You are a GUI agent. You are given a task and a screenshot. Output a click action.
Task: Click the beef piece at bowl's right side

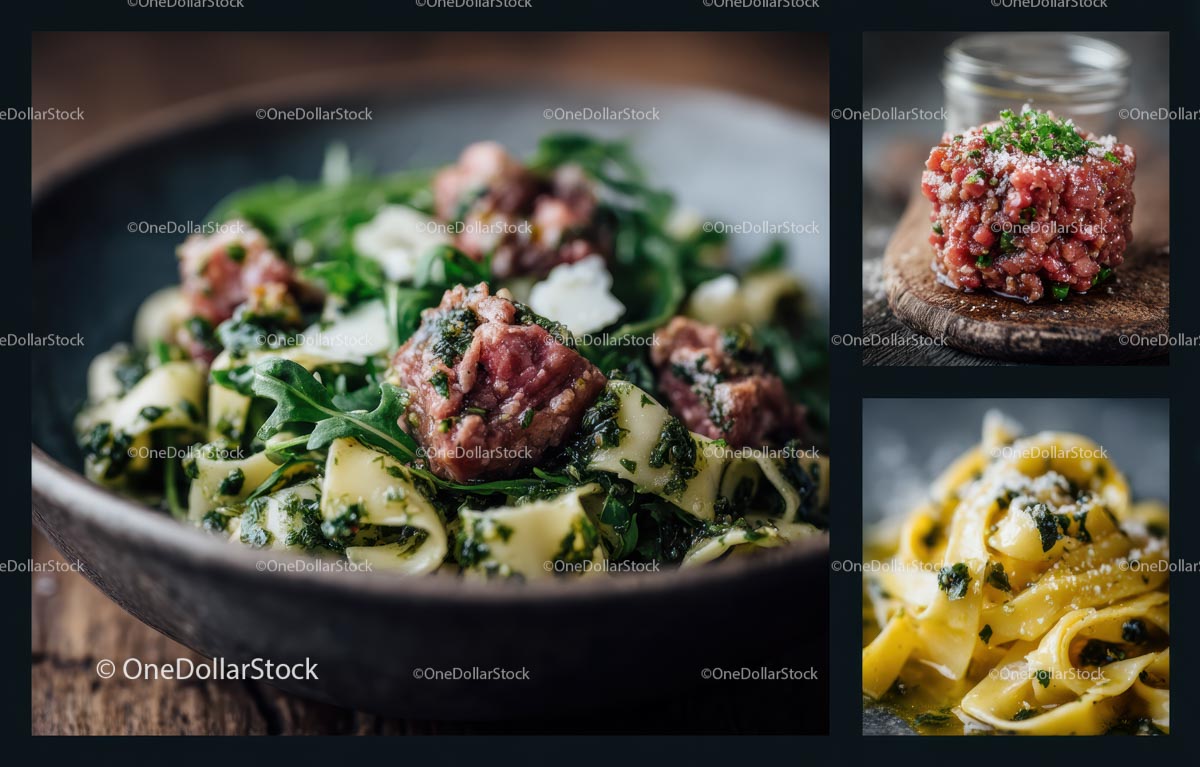pyautogui.click(x=720, y=380)
